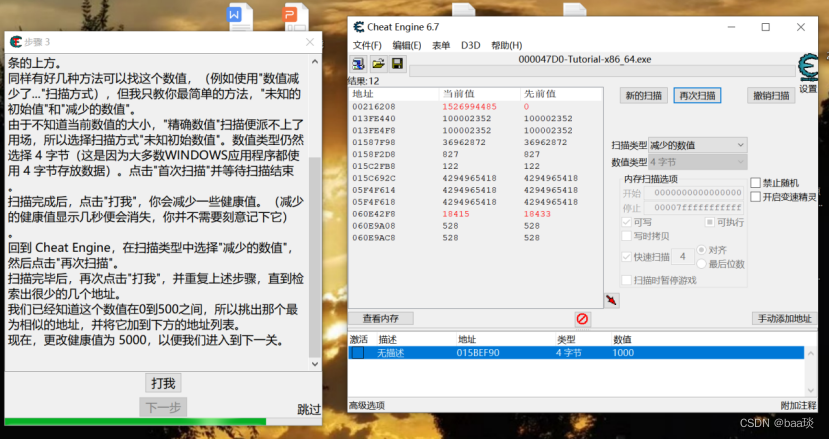Open the 帮助(H) menu

(507, 46)
